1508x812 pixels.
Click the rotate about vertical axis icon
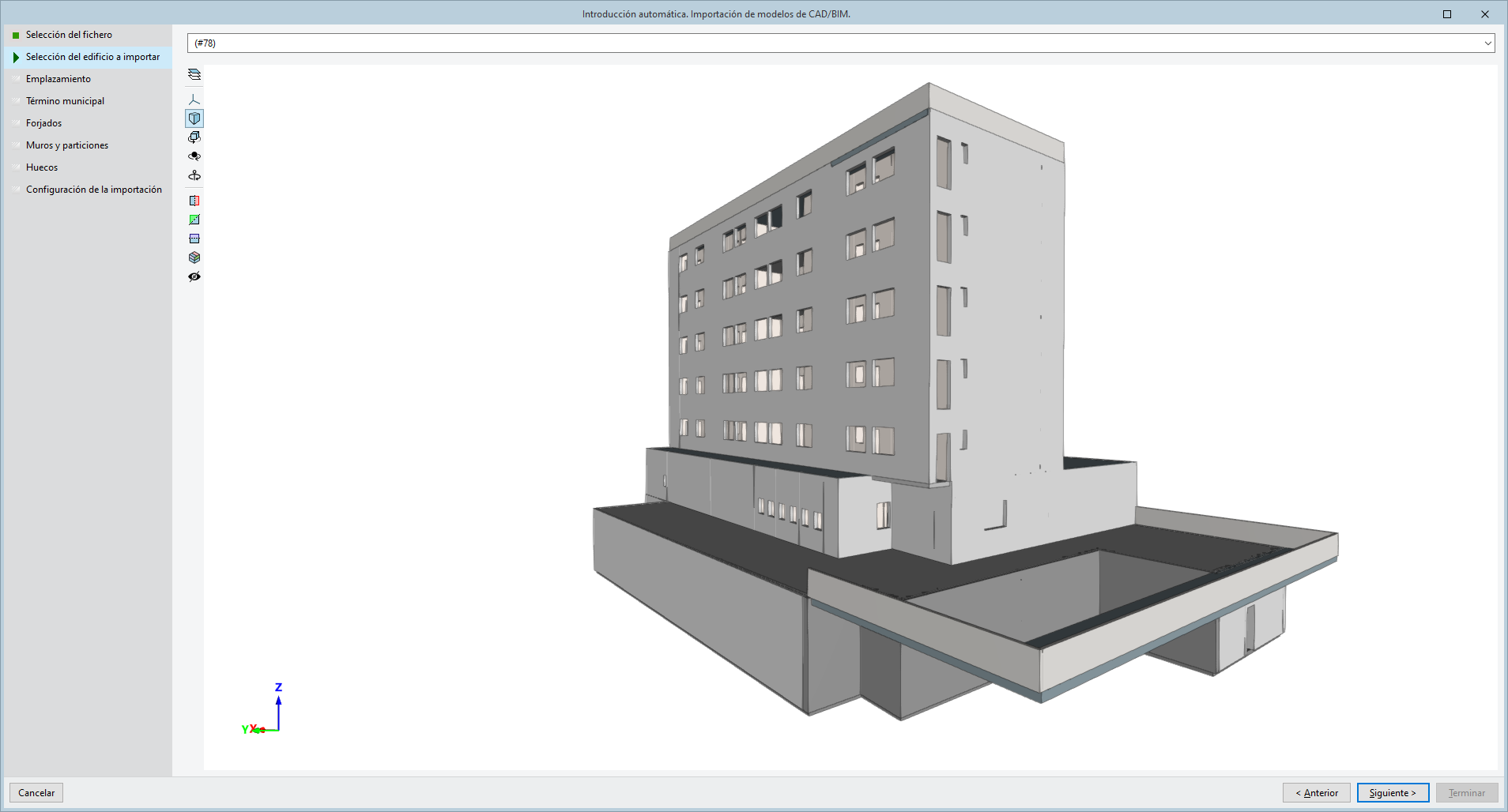pyautogui.click(x=194, y=175)
